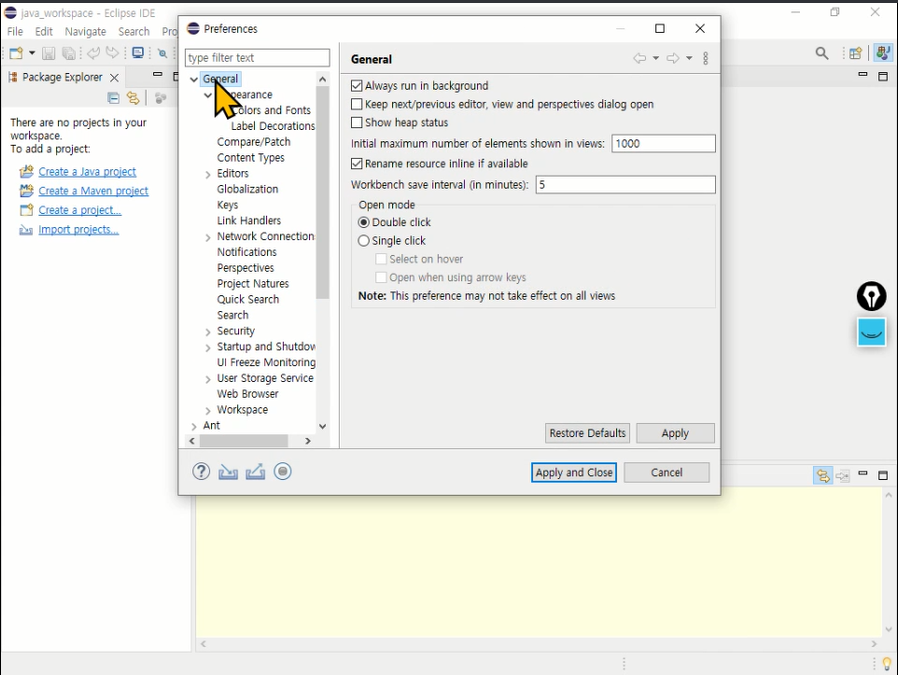This screenshot has height=675, width=898.
Task: Open the File menu
Action: [15, 31]
